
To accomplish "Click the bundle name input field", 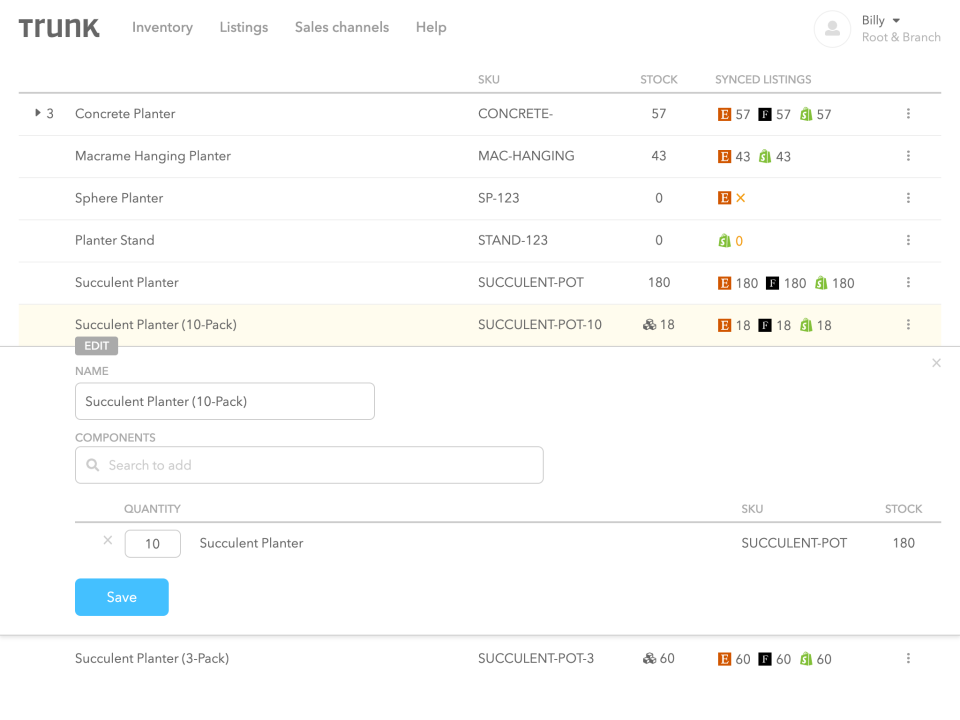I will (x=225, y=401).
